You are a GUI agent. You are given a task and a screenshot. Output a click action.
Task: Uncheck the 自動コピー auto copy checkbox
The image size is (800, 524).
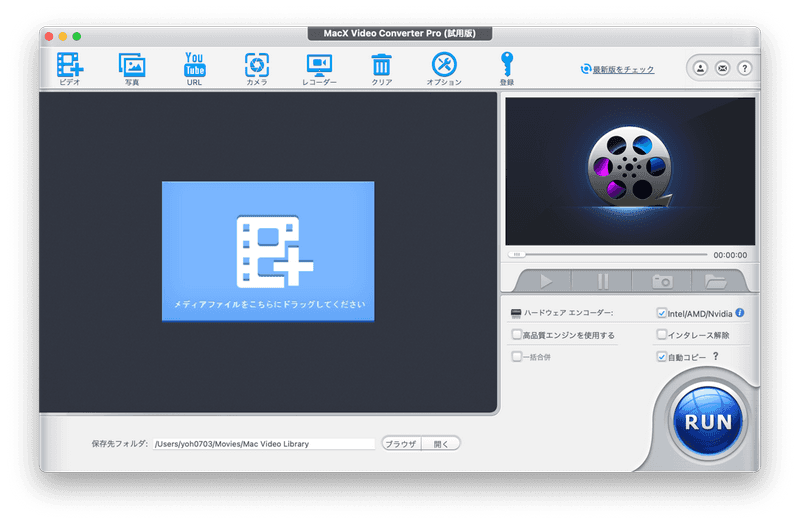click(x=661, y=356)
